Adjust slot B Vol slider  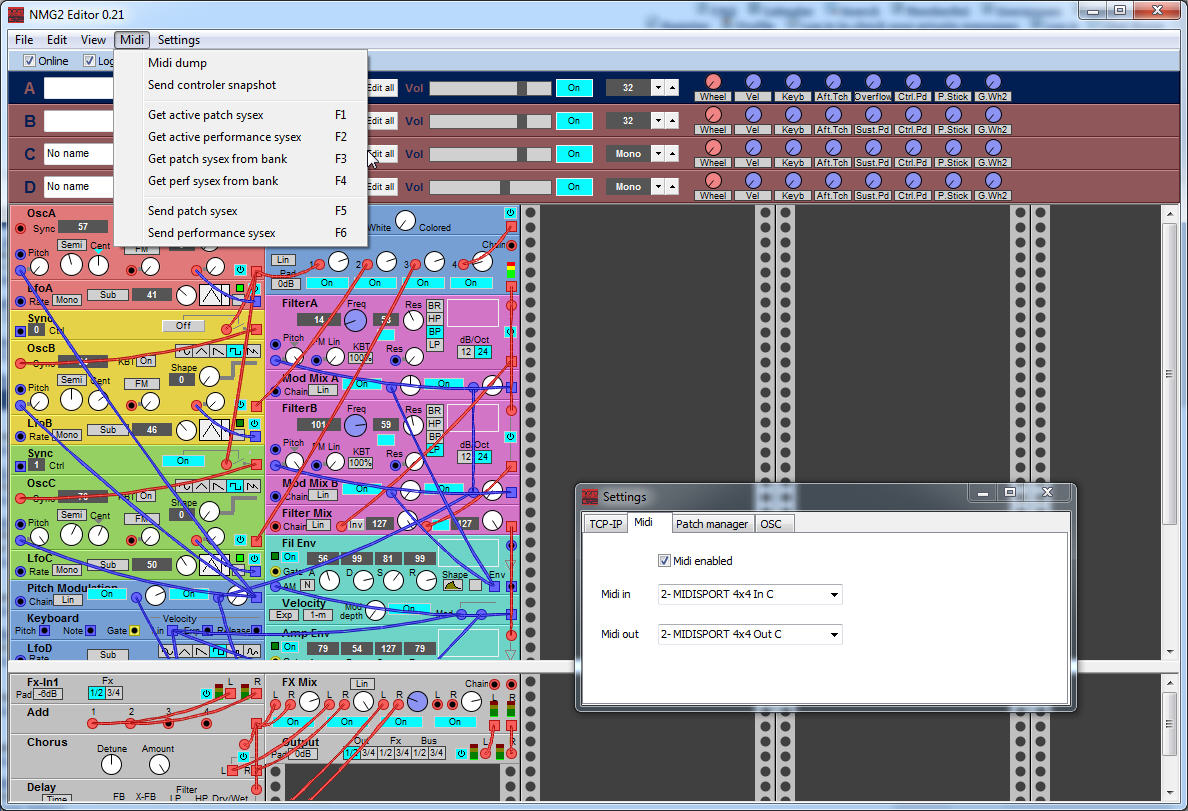tap(490, 121)
